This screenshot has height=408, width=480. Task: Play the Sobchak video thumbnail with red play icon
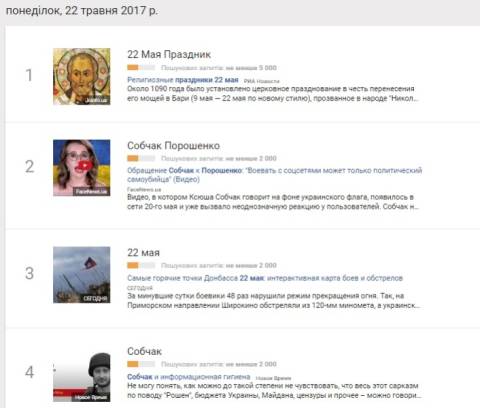click(82, 168)
